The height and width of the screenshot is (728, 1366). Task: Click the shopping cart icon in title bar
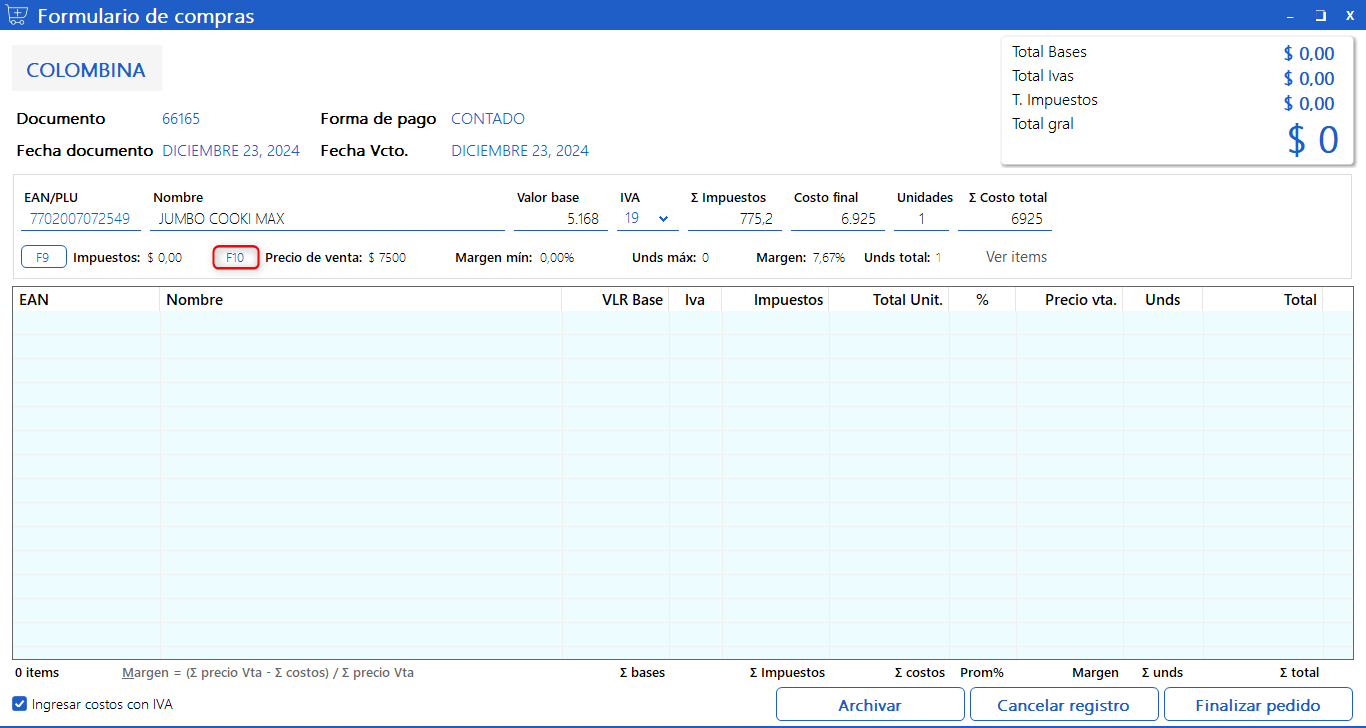[17, 15]
